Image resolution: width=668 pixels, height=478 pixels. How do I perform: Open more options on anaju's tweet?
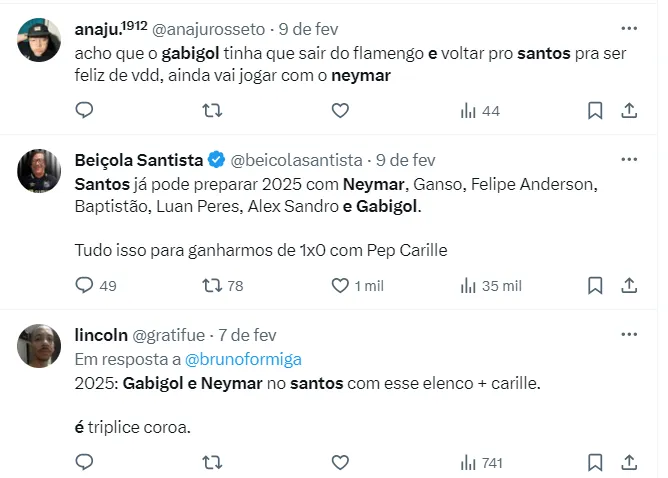tap(629, 28)
